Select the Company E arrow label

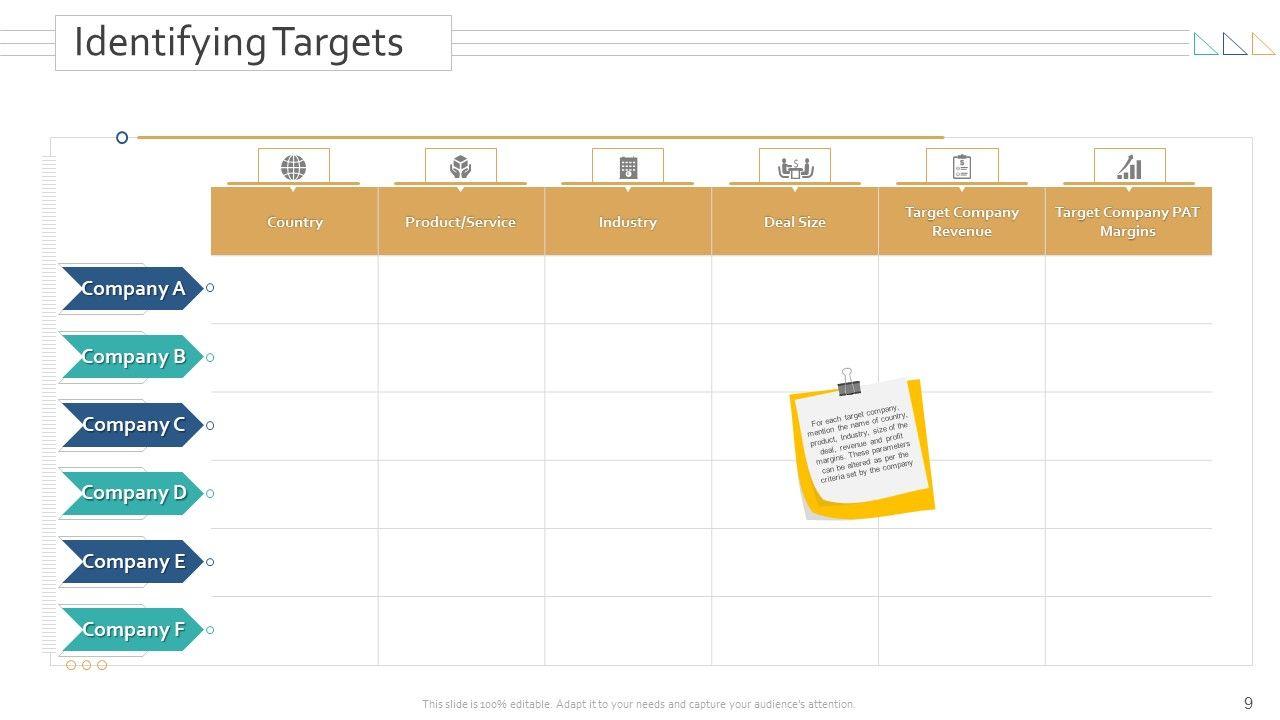coord(132,562)
